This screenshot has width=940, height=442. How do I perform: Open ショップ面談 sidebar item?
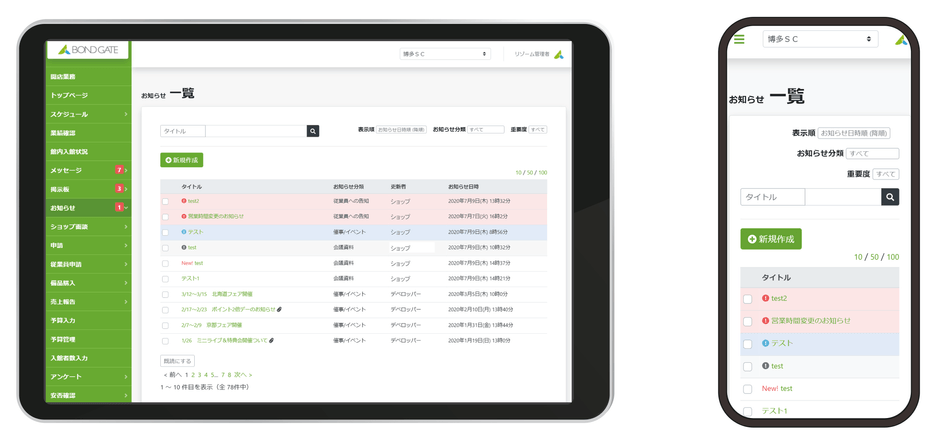click(x=88, y=227)
